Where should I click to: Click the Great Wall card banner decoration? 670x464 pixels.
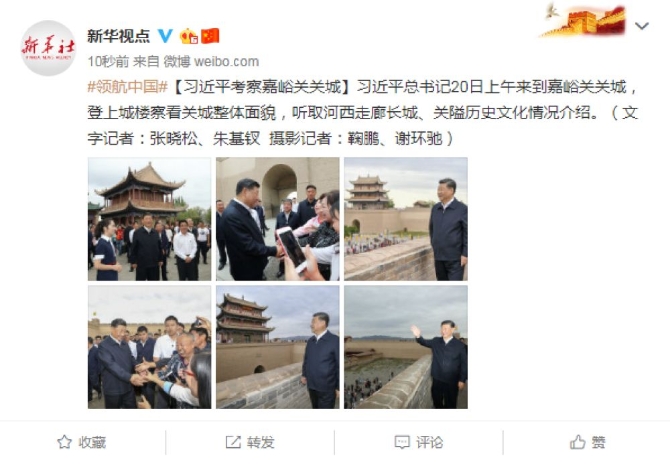583,20
